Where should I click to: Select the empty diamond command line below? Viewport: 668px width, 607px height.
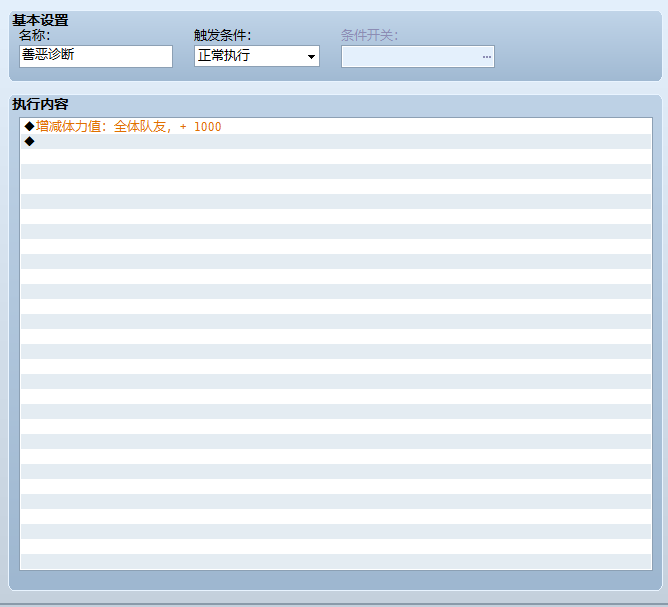coord(336,141)
